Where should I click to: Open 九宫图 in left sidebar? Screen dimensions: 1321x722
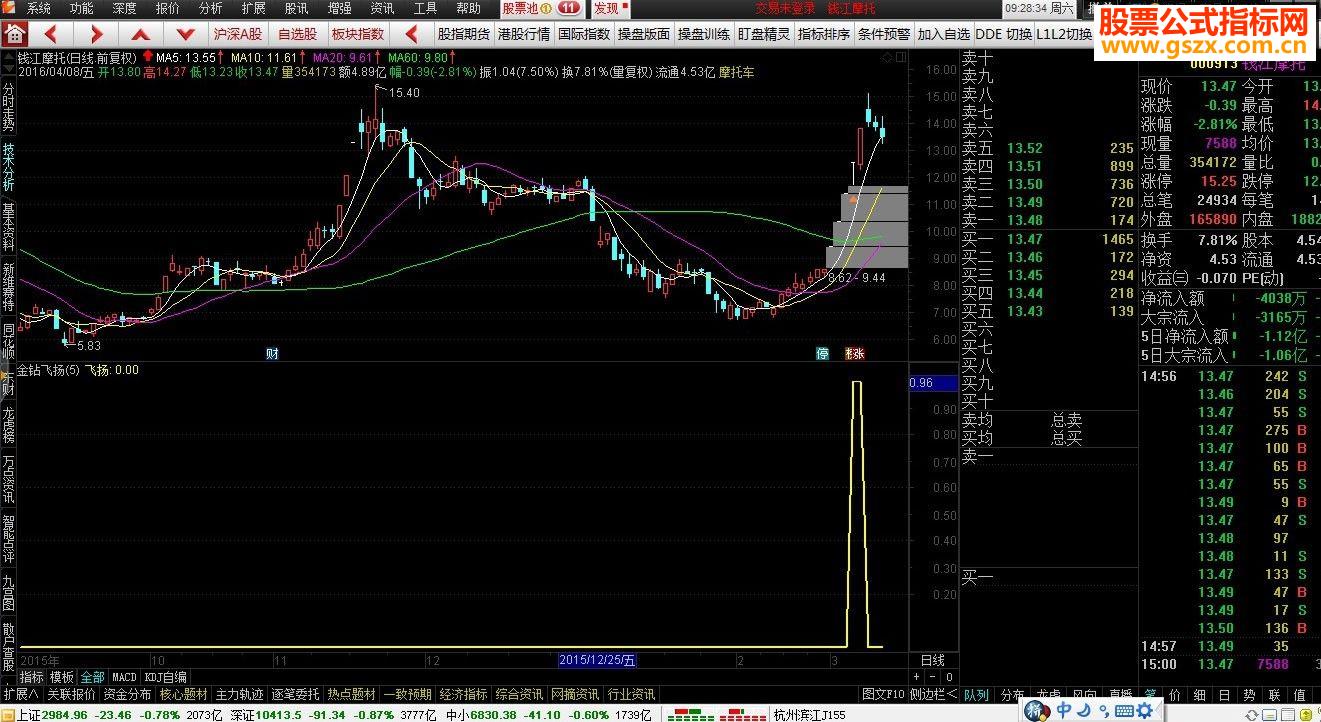[x=8, y=592]
